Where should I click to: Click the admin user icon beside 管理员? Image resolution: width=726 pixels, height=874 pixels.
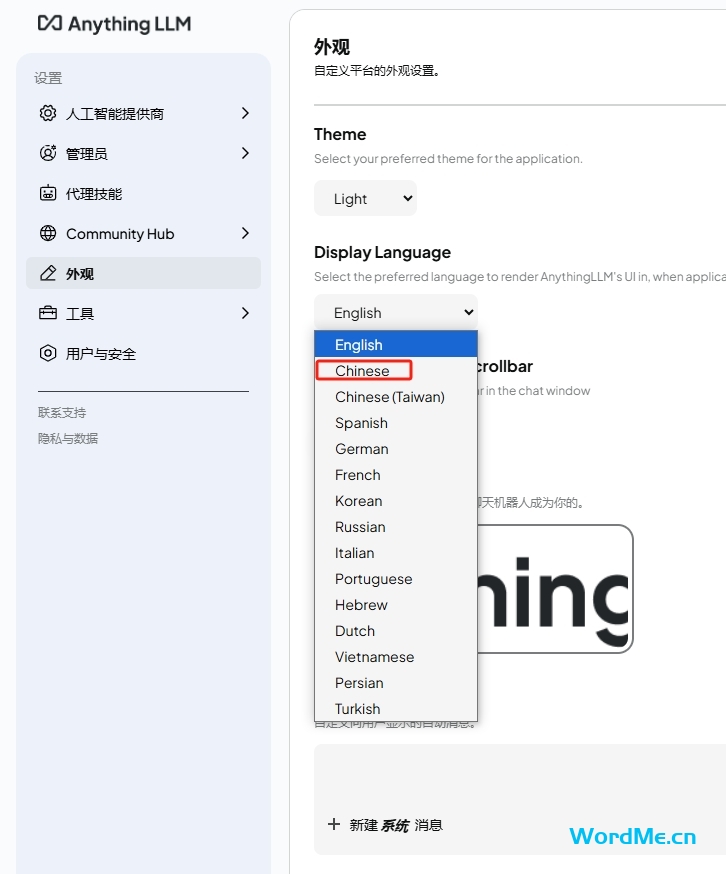point(48,153)
